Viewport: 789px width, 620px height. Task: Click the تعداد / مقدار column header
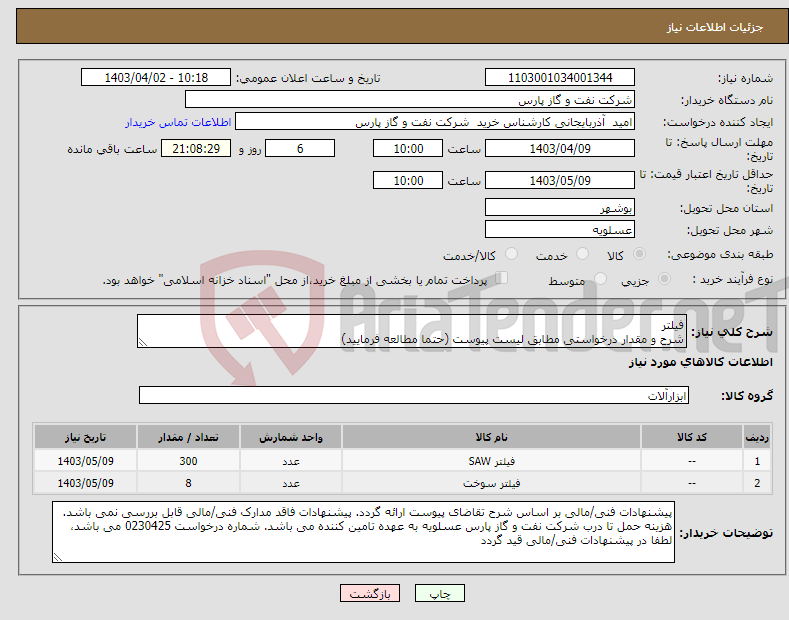tap(188, 437)
